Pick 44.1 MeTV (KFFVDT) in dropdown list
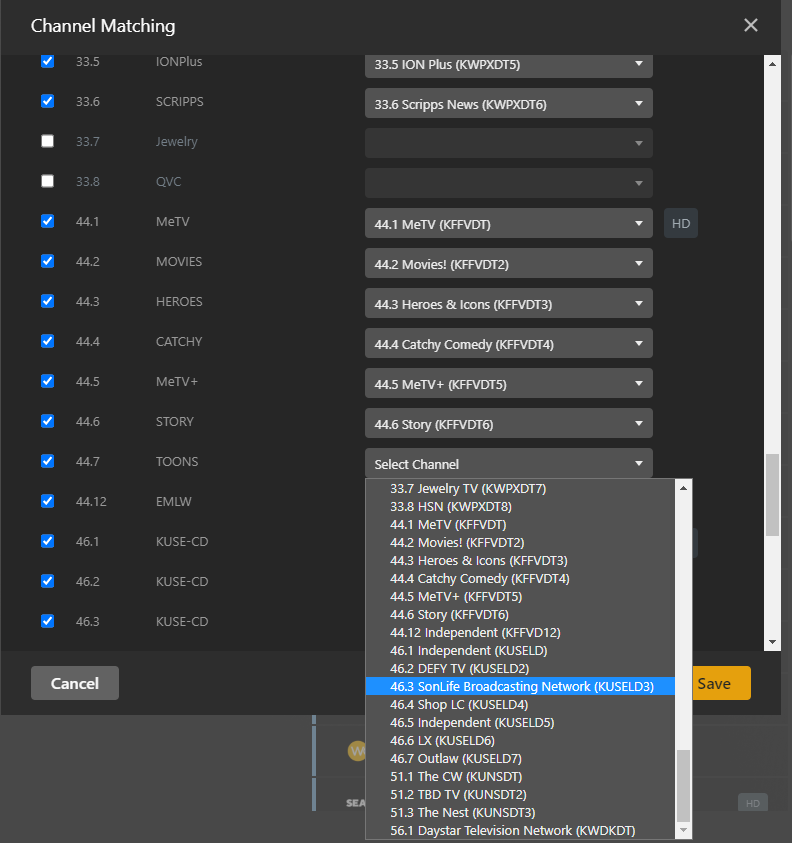Image resolution: width=792 pixels, height=843 pixels. (x=520, y=524)
